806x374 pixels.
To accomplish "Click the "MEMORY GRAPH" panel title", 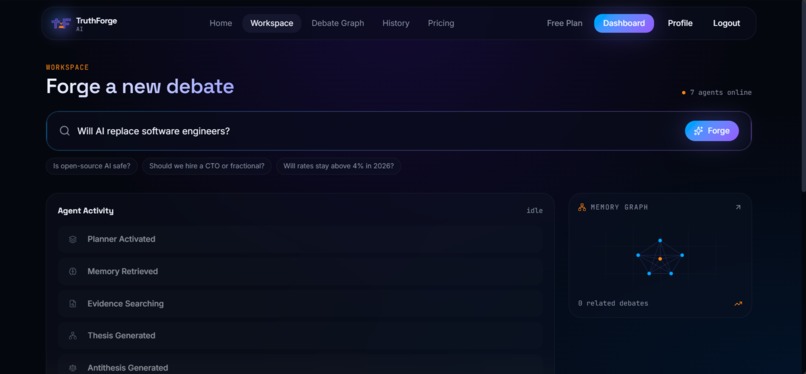I will point(619,208).
